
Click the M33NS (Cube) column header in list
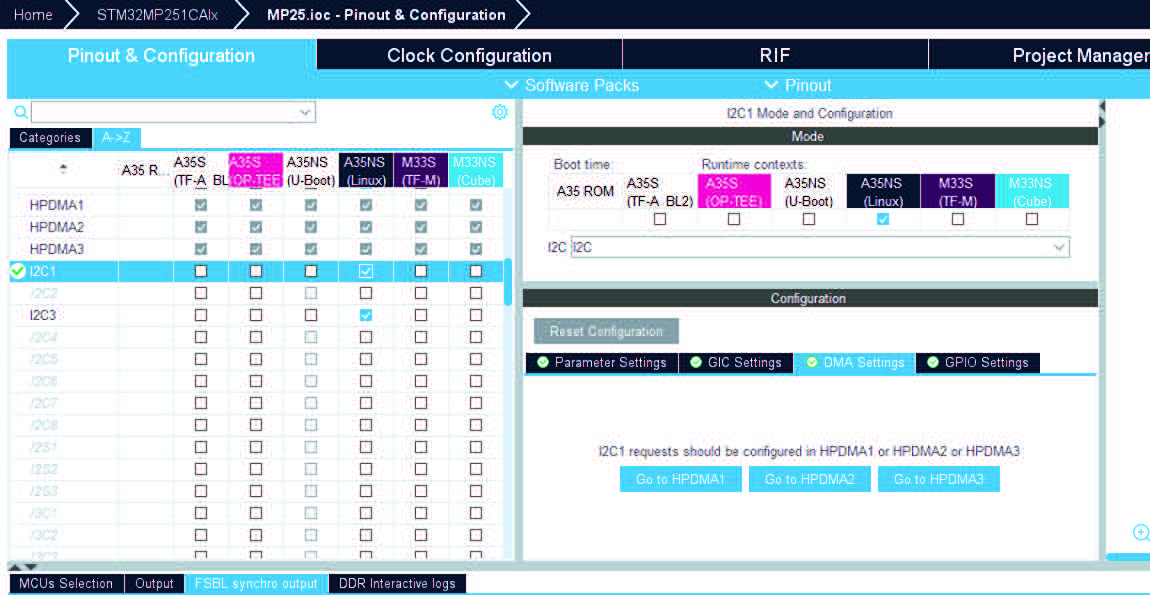point(475,170)
